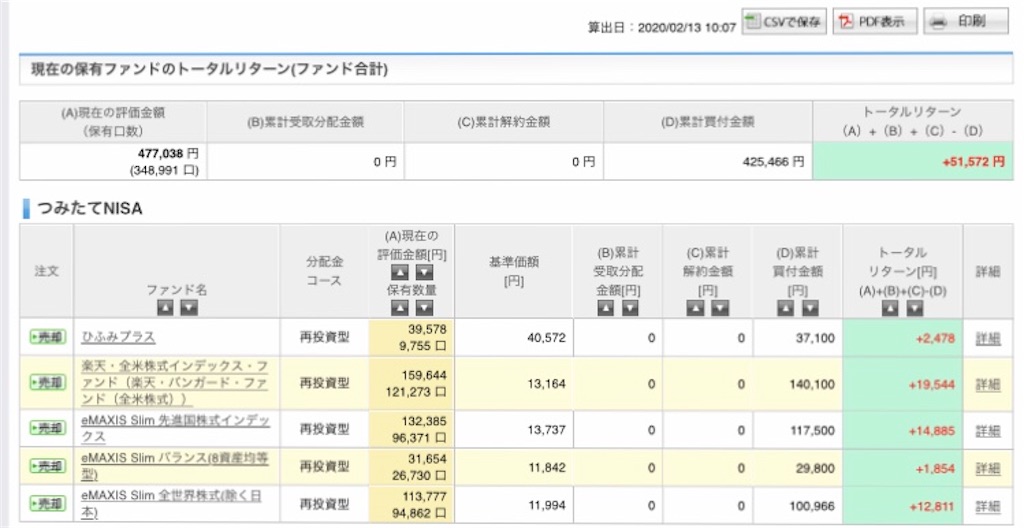Sort 累計解約金額 column descending
Image resolution: width=1024 pixels, height=528 pixels.
[x=720, y=308]
